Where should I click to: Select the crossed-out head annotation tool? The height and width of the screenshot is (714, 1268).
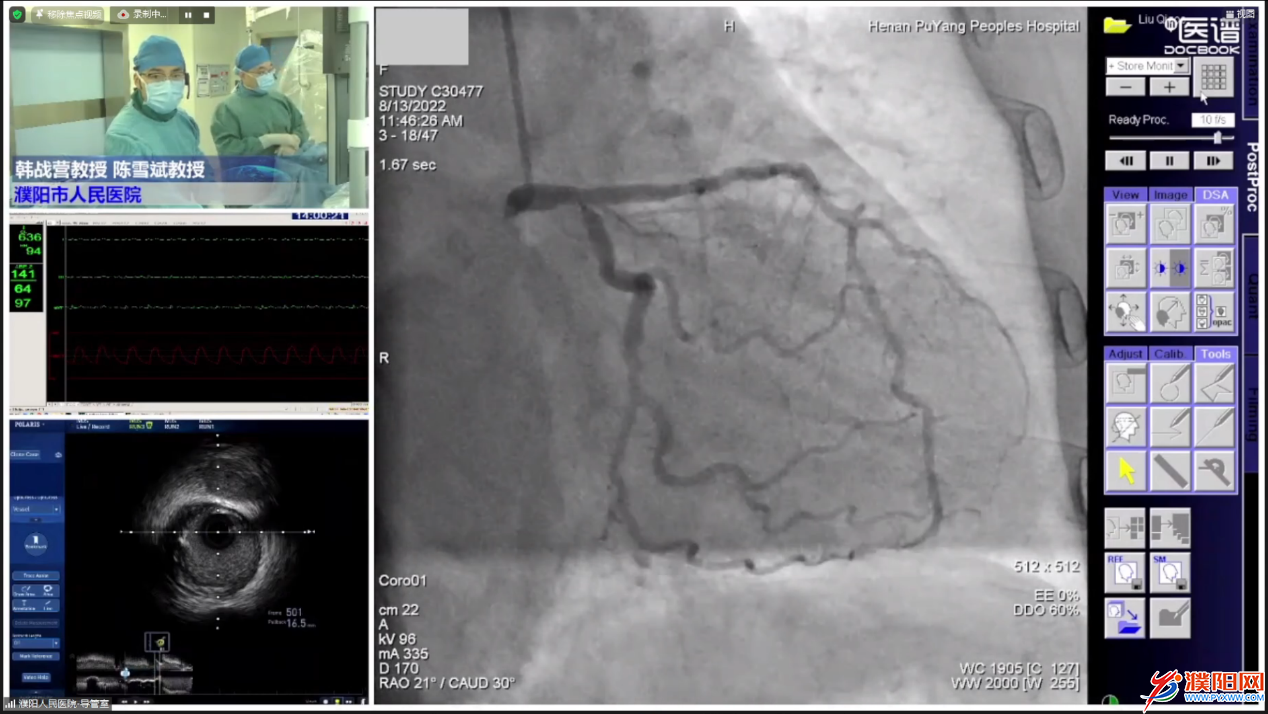tap(1125, 427)
